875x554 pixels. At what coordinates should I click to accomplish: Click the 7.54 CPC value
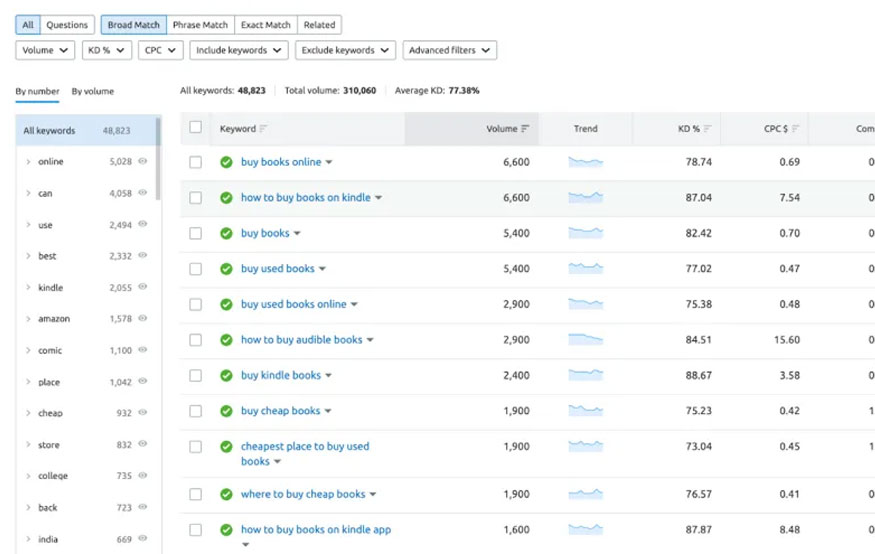pyautogui.click(x=790, y=198)
